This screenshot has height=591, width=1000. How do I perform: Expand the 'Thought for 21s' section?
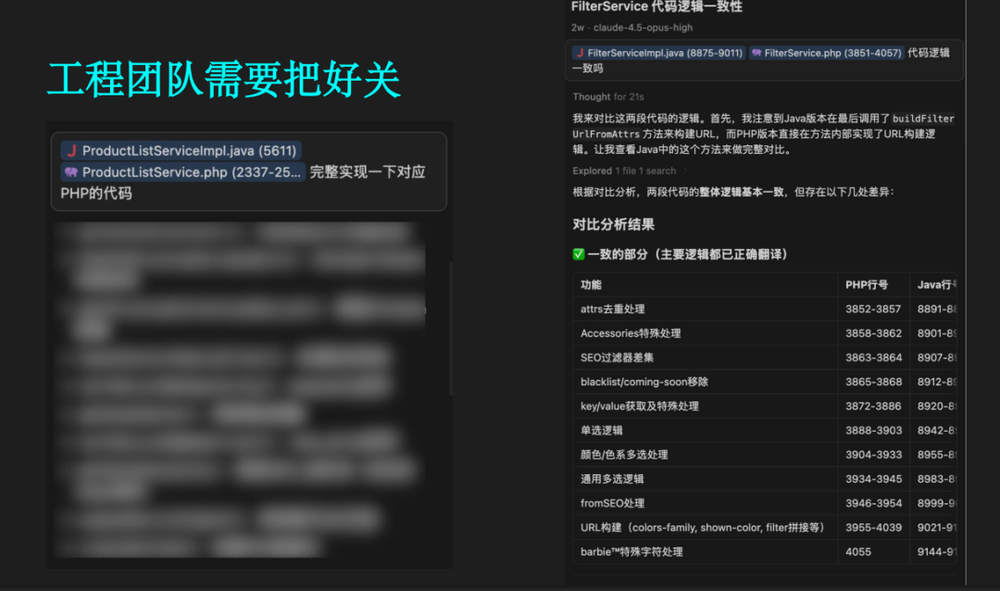click(608, 97)
